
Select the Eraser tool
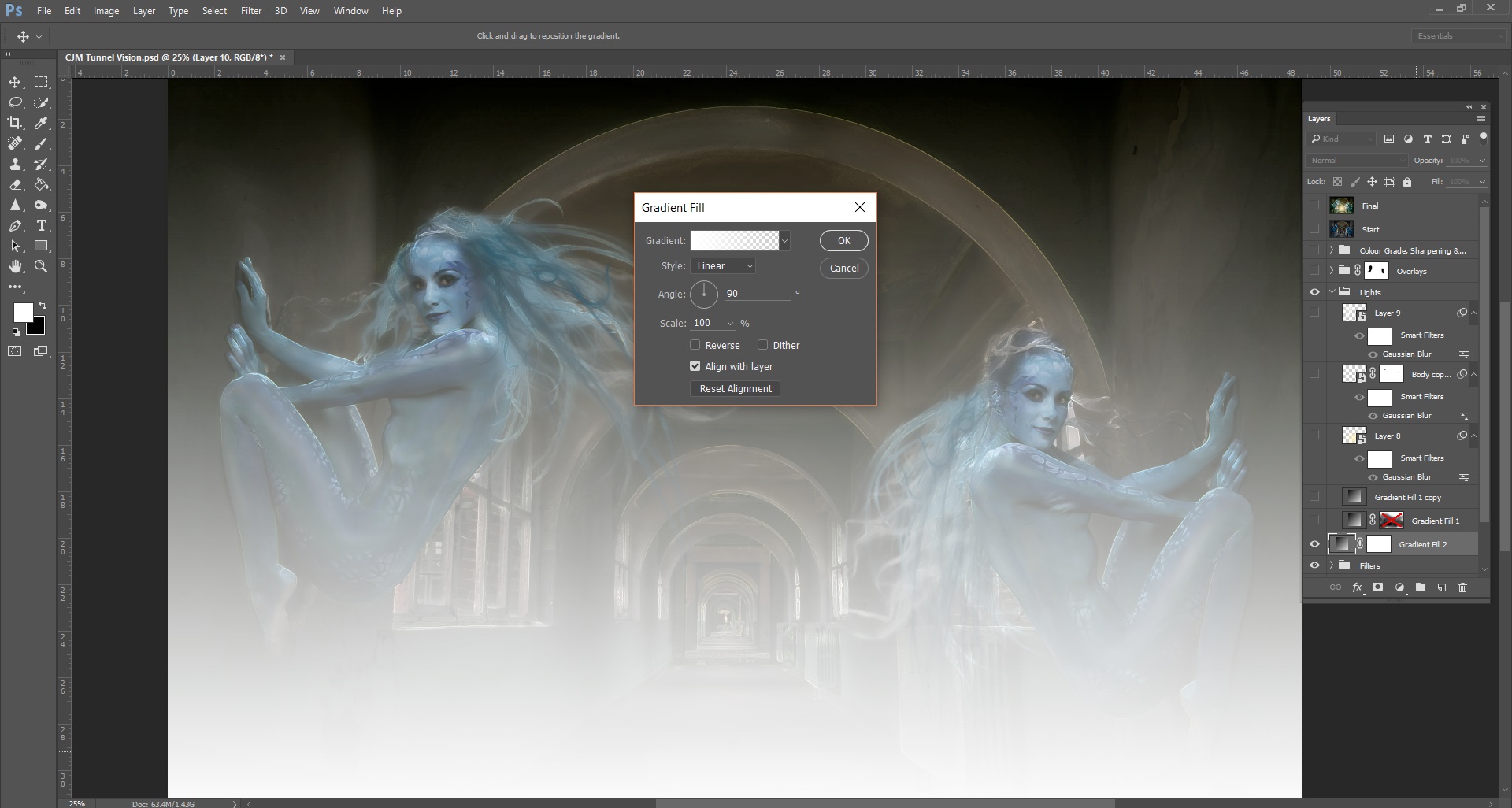(15, 184)
